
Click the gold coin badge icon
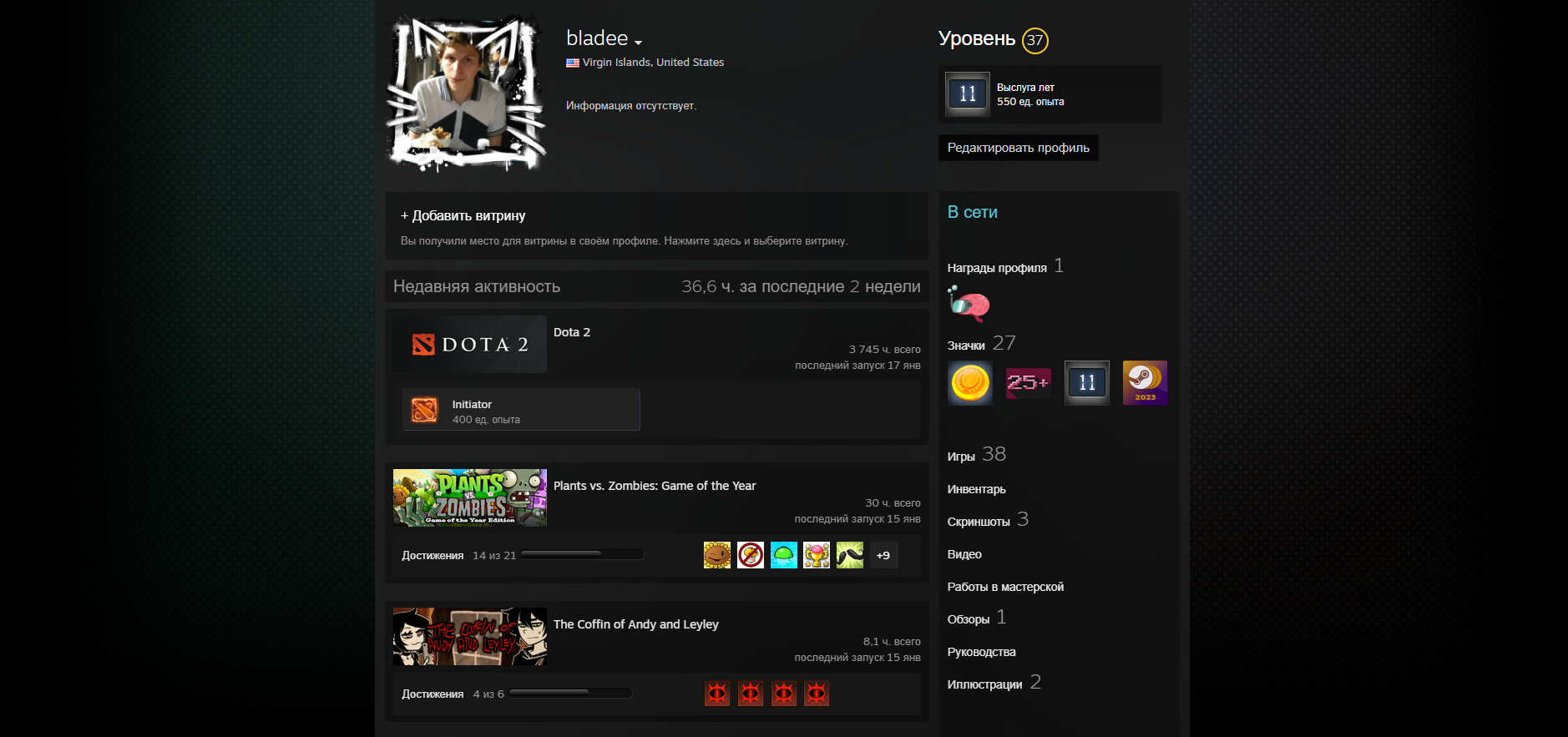click(x=970, y=383)
